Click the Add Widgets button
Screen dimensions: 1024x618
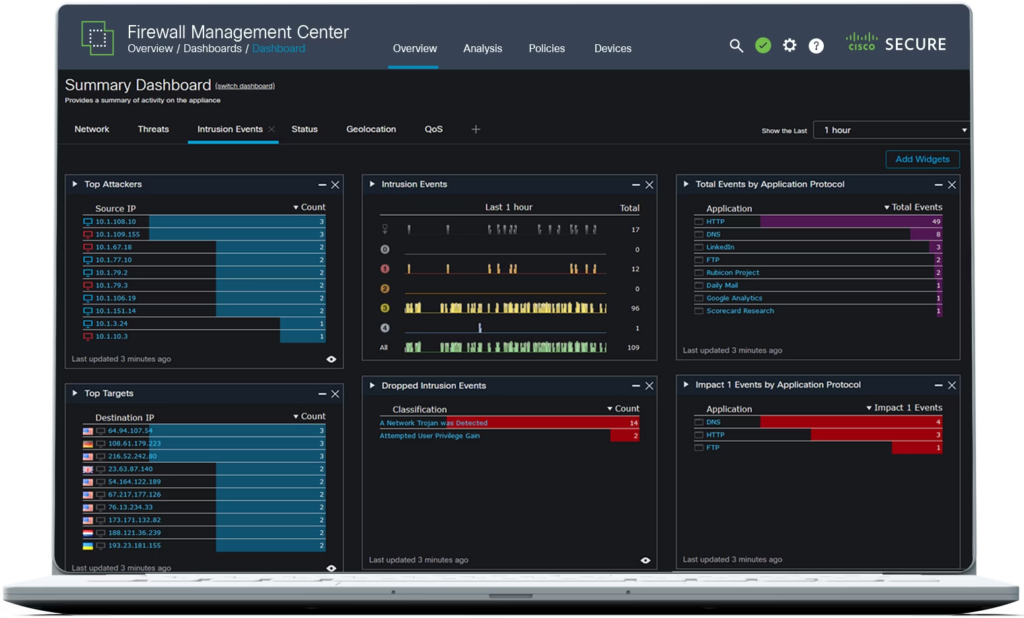pos(921,159)
